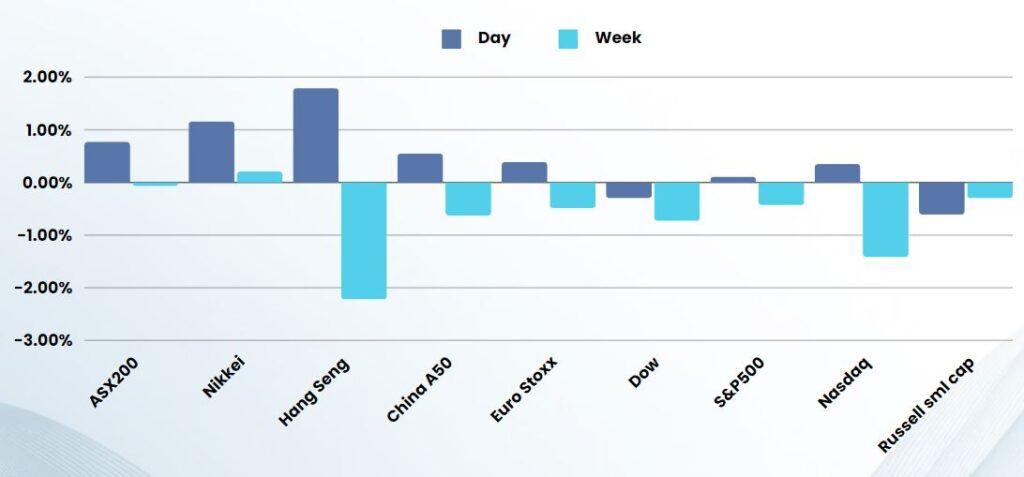
Task: Select the Dow Week bar
Action: click(x=676, y=201)
